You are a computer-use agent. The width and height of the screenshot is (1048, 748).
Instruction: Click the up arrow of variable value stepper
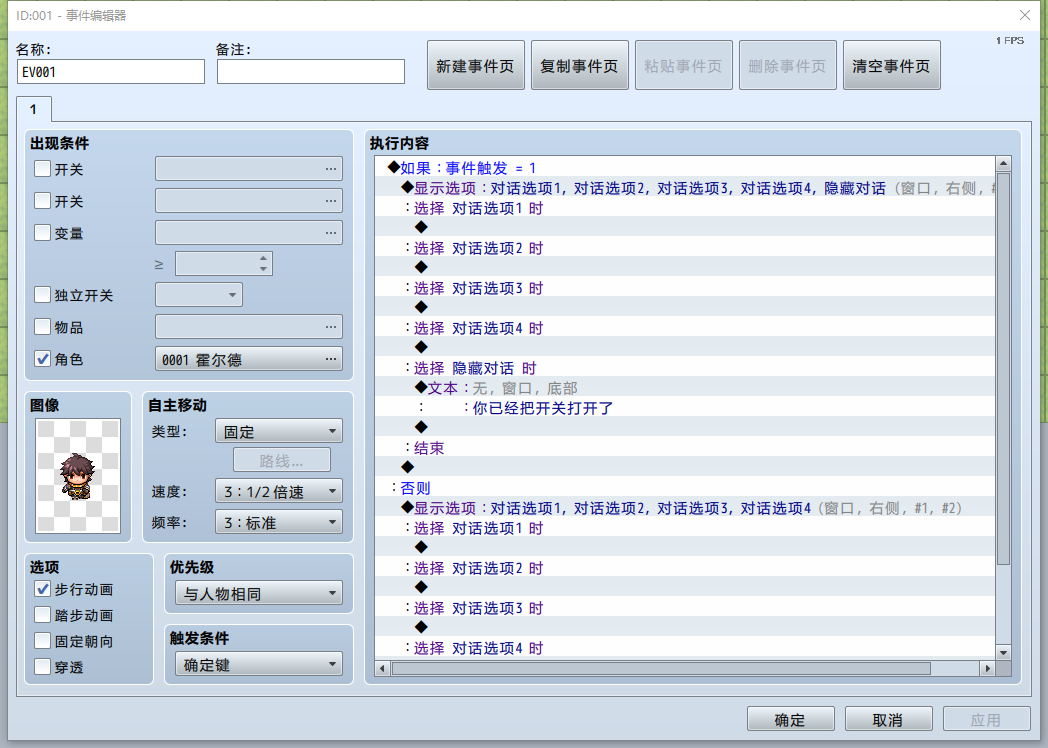[263, 258]
